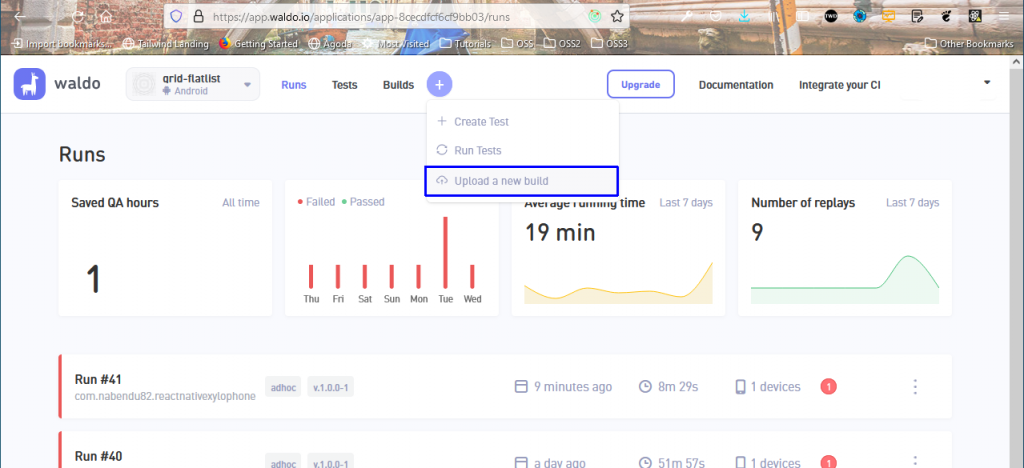
Task: Open Integrate your CI link
Action: click(839, 85)
